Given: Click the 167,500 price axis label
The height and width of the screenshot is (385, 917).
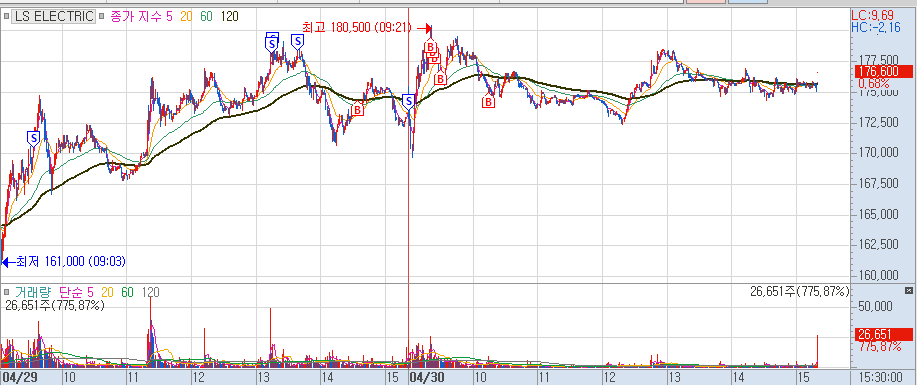Looking at the screenshot, I should (877, 184).
